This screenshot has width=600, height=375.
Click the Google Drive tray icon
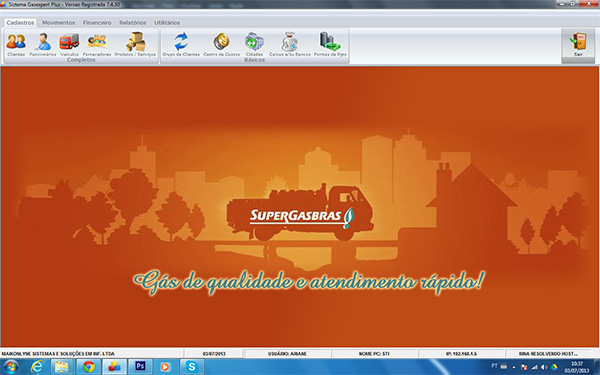[x=554, y=367]
